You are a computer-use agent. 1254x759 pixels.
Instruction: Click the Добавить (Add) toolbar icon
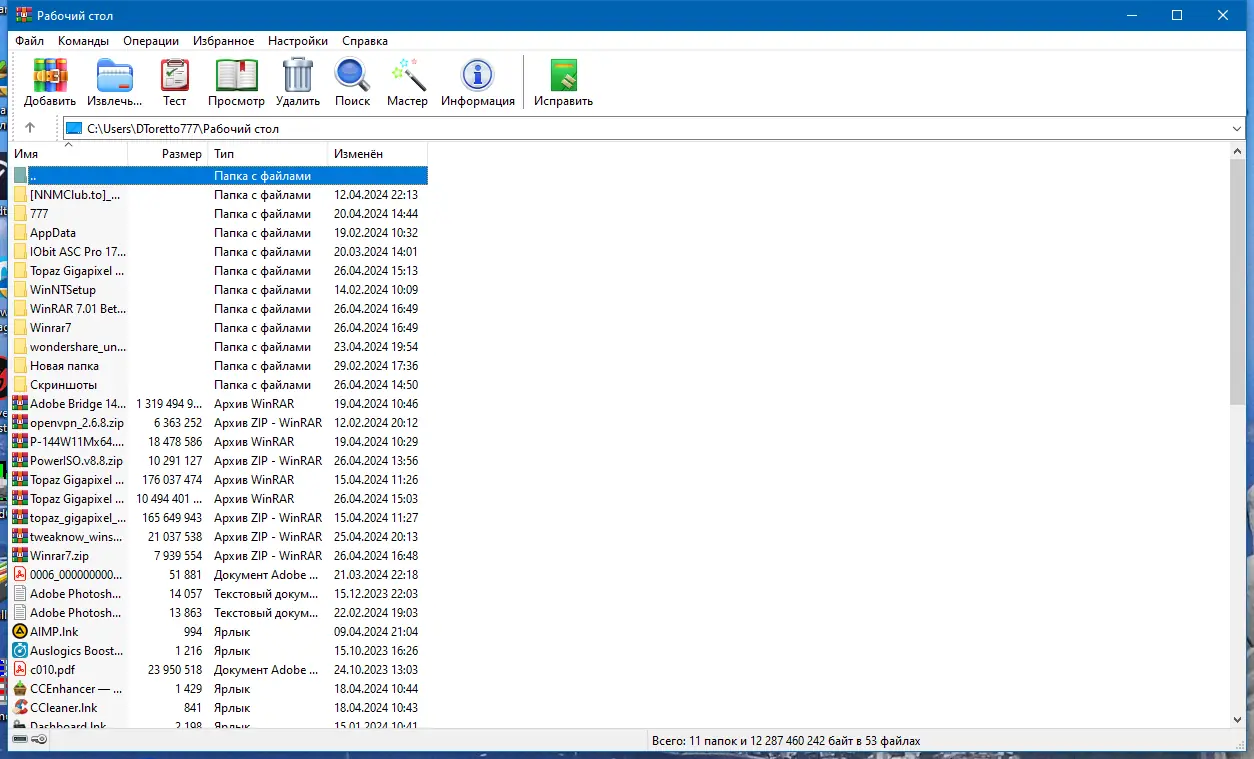pyautogui.click(x=50, y=75)
